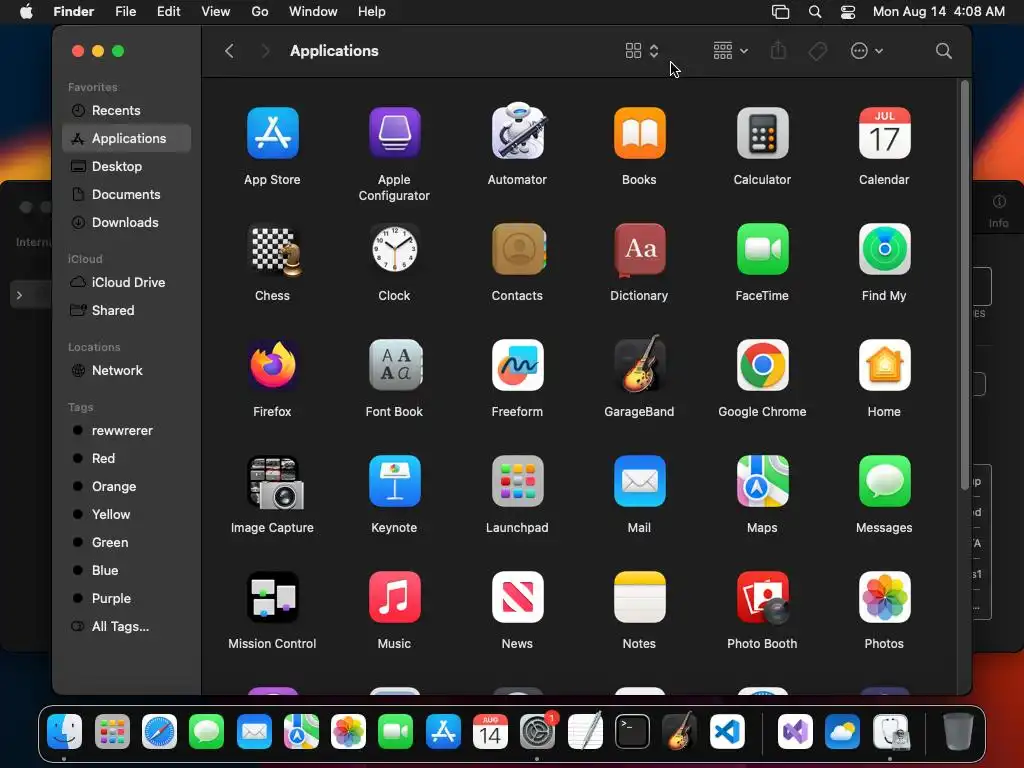Viewport: 1024px width, 768px height.
Task: Open Desktop in the sidebar
Action: (x=127, y=167)
